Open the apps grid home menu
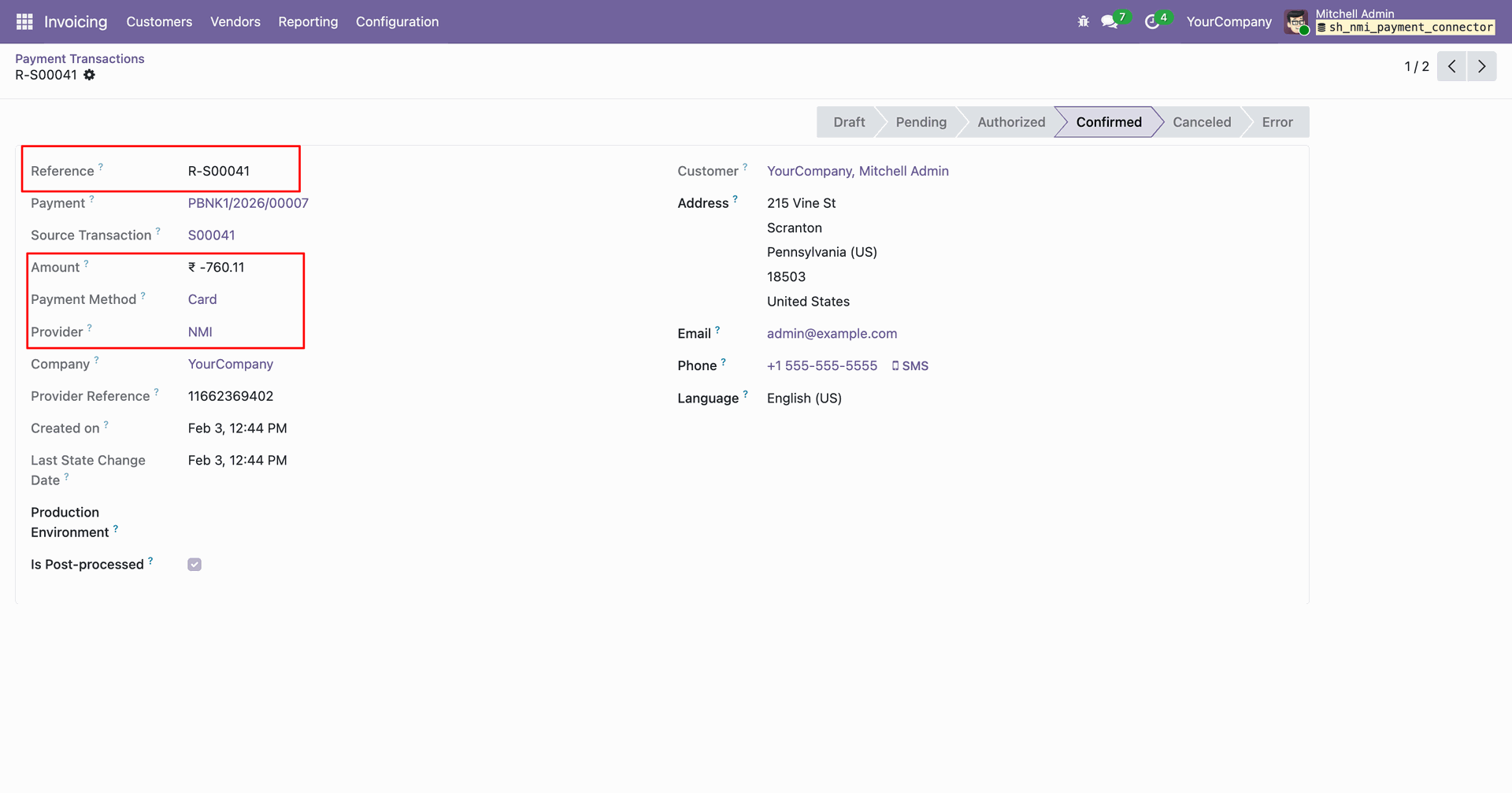The image size is (1512, 793). tap(24, 21)
